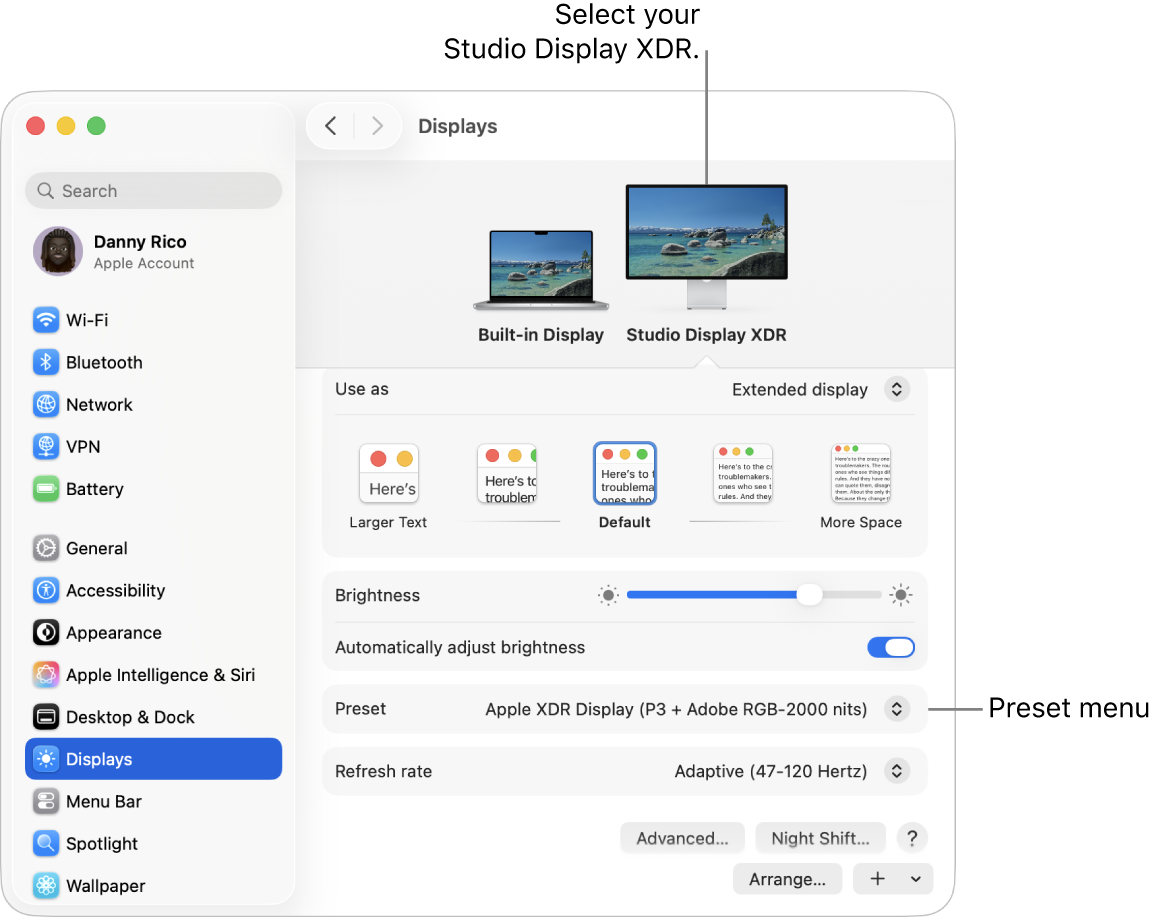Select the Studio Display XDR

coord(706,240)
